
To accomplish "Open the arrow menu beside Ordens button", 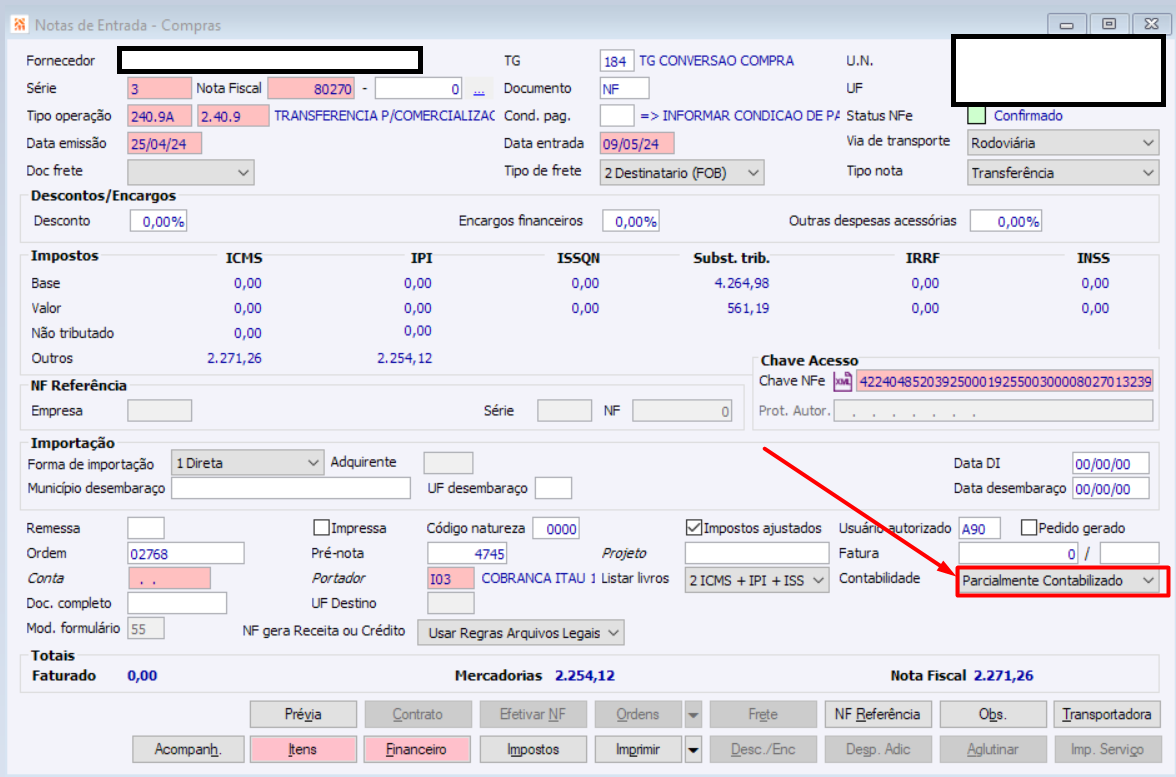I will click(693, 715).
